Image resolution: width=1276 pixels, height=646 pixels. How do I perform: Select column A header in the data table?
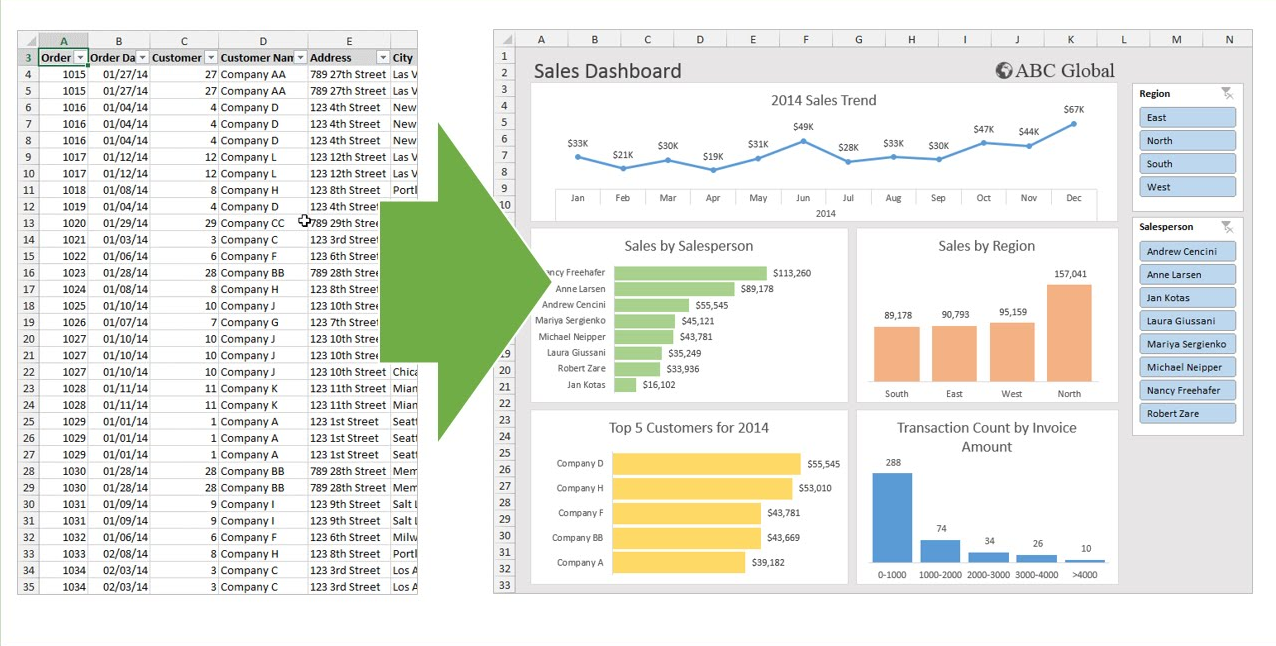tap(64, 41)
